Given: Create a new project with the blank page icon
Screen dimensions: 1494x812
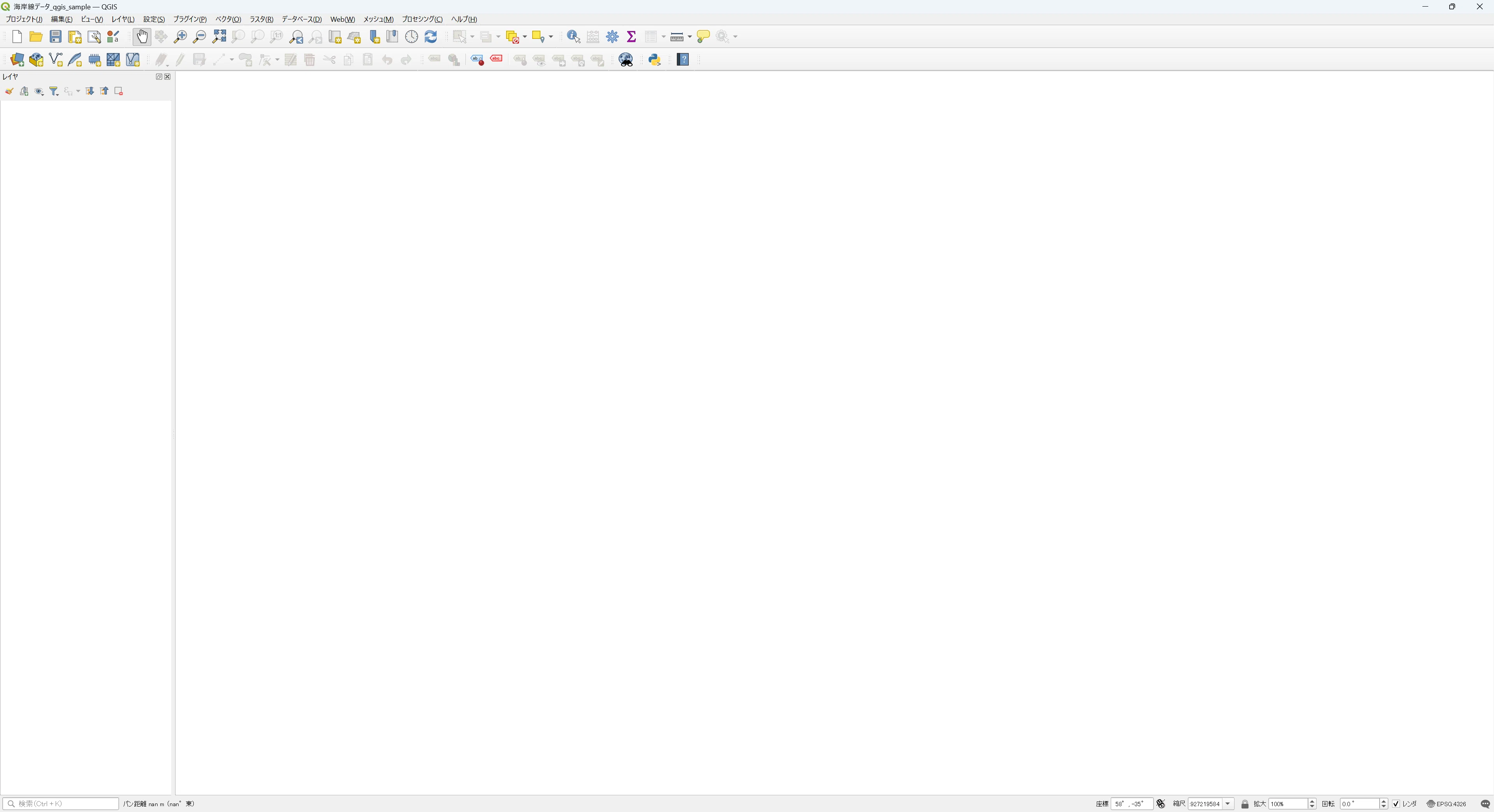Looking at the screenshot, I should tap(17, 37).
